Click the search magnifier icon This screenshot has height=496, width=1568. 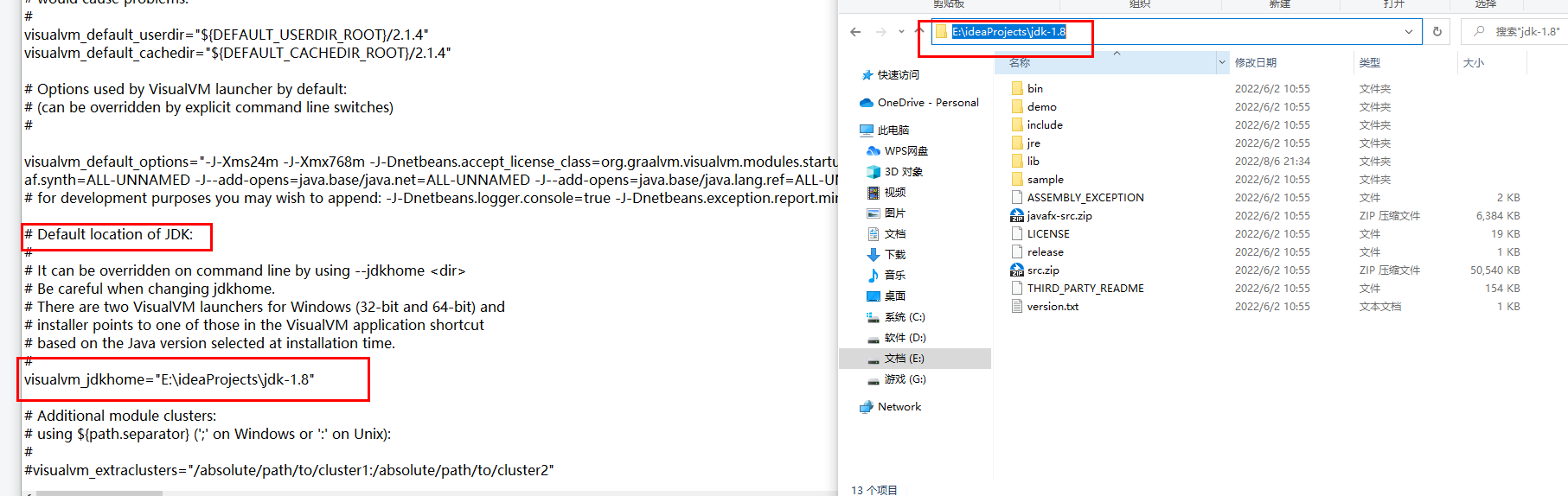pos(1480,31)
